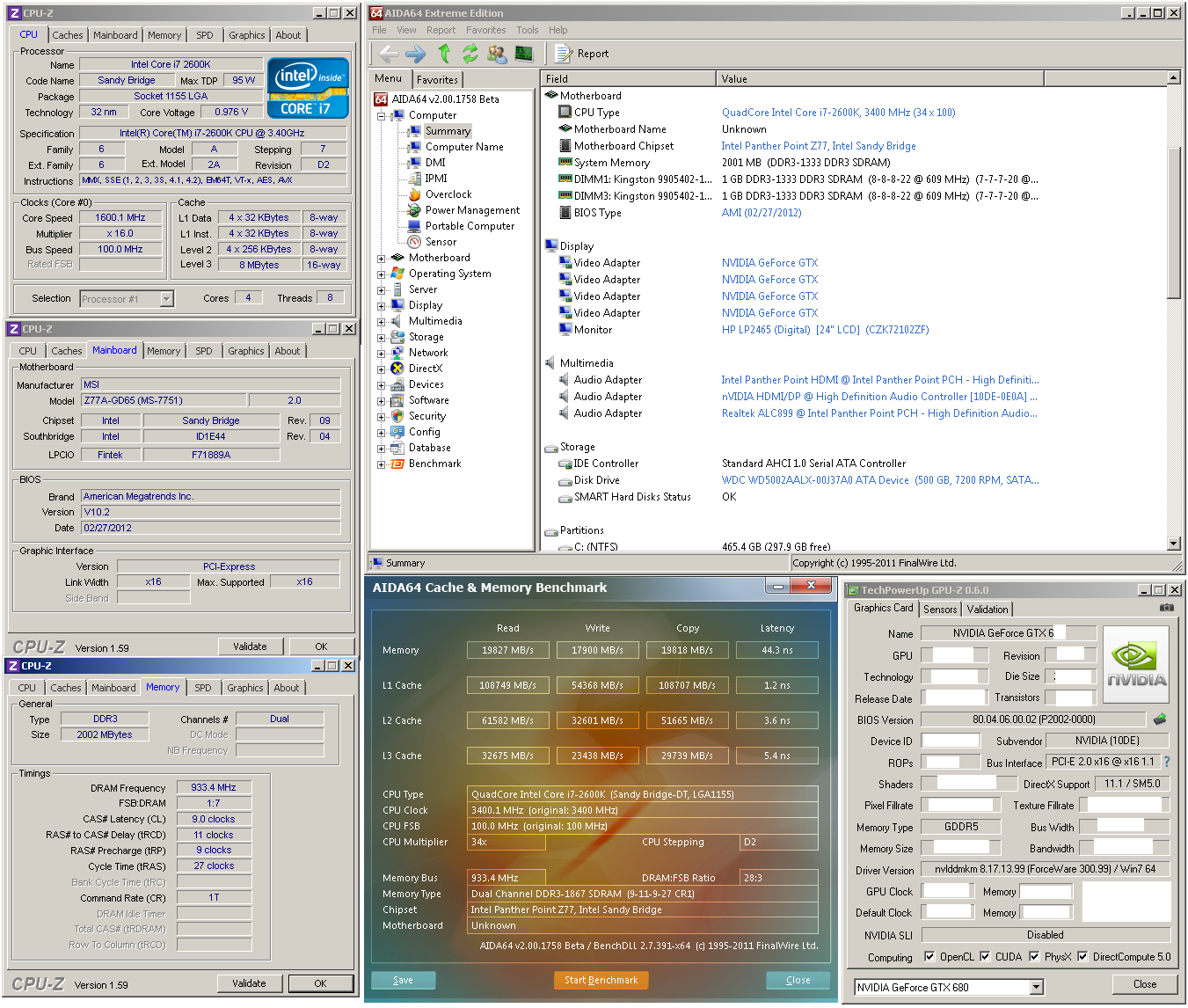
Task: Click the Power Management icon in tree
Action: click(x=414, y=210)
